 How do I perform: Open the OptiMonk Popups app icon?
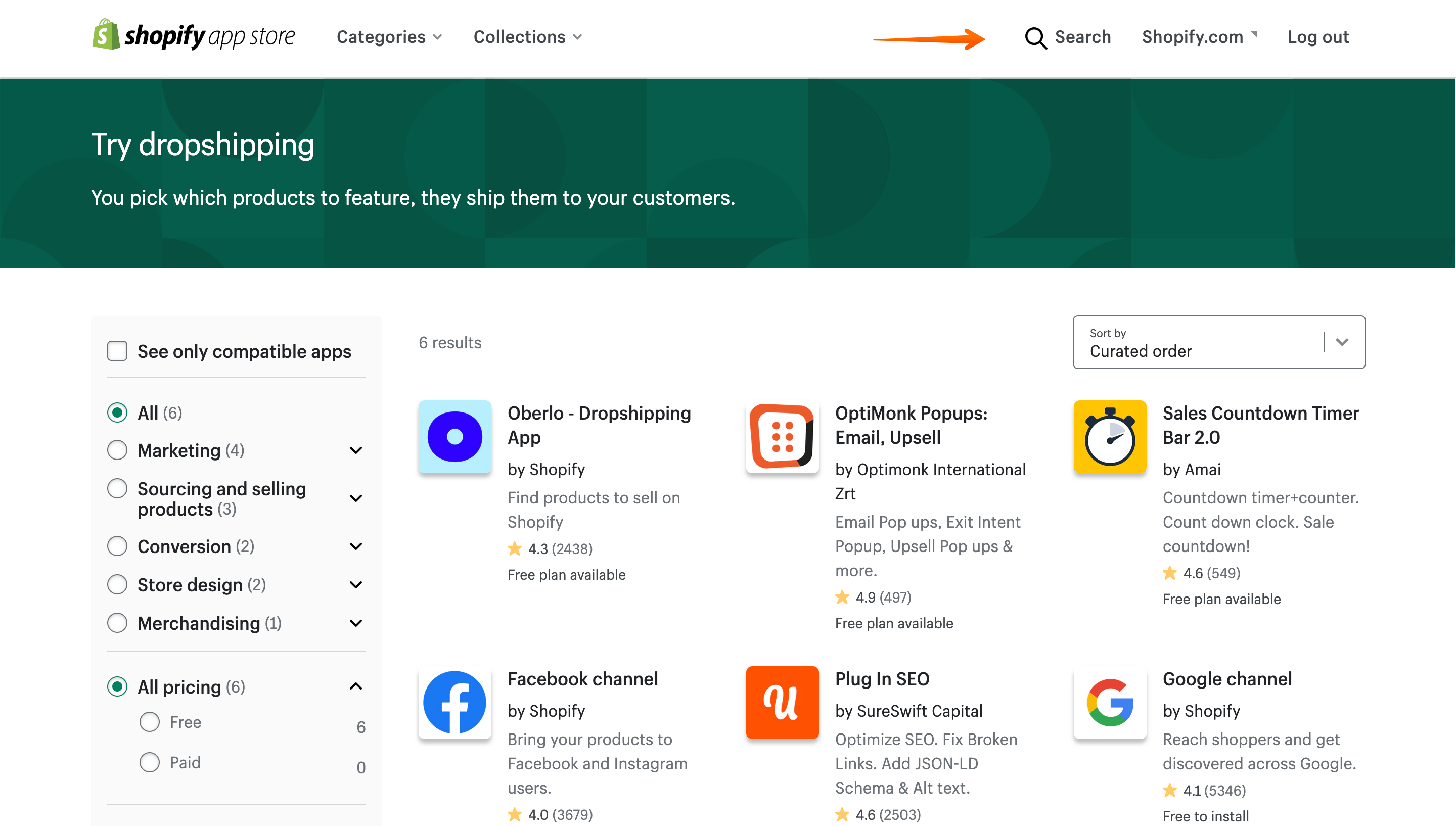pos(782,436)
